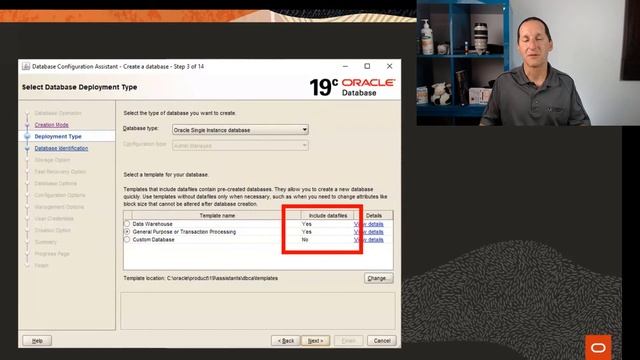Open the Database type dropdown
Image resolution: width=640 pixels, height=360 pixels.
(240, 130)
